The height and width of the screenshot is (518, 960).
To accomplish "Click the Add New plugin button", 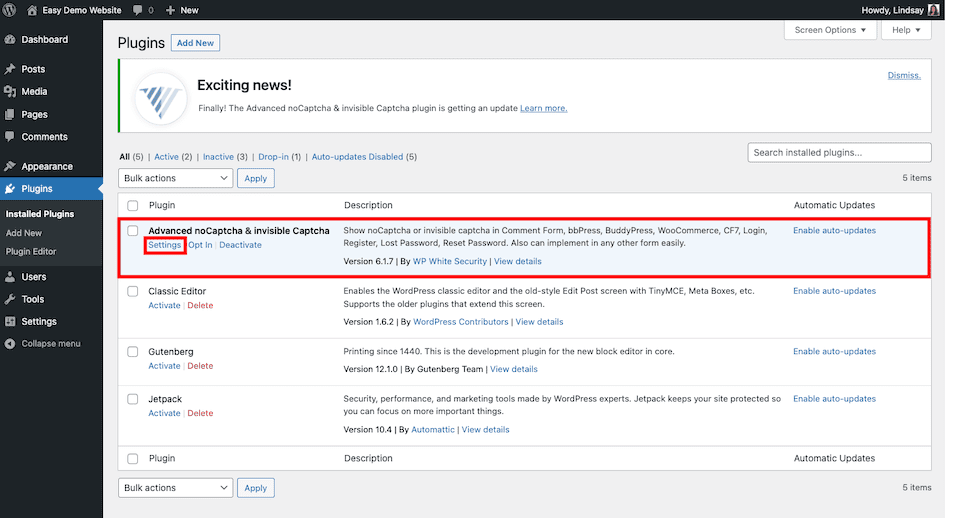I will coord(195,43).
